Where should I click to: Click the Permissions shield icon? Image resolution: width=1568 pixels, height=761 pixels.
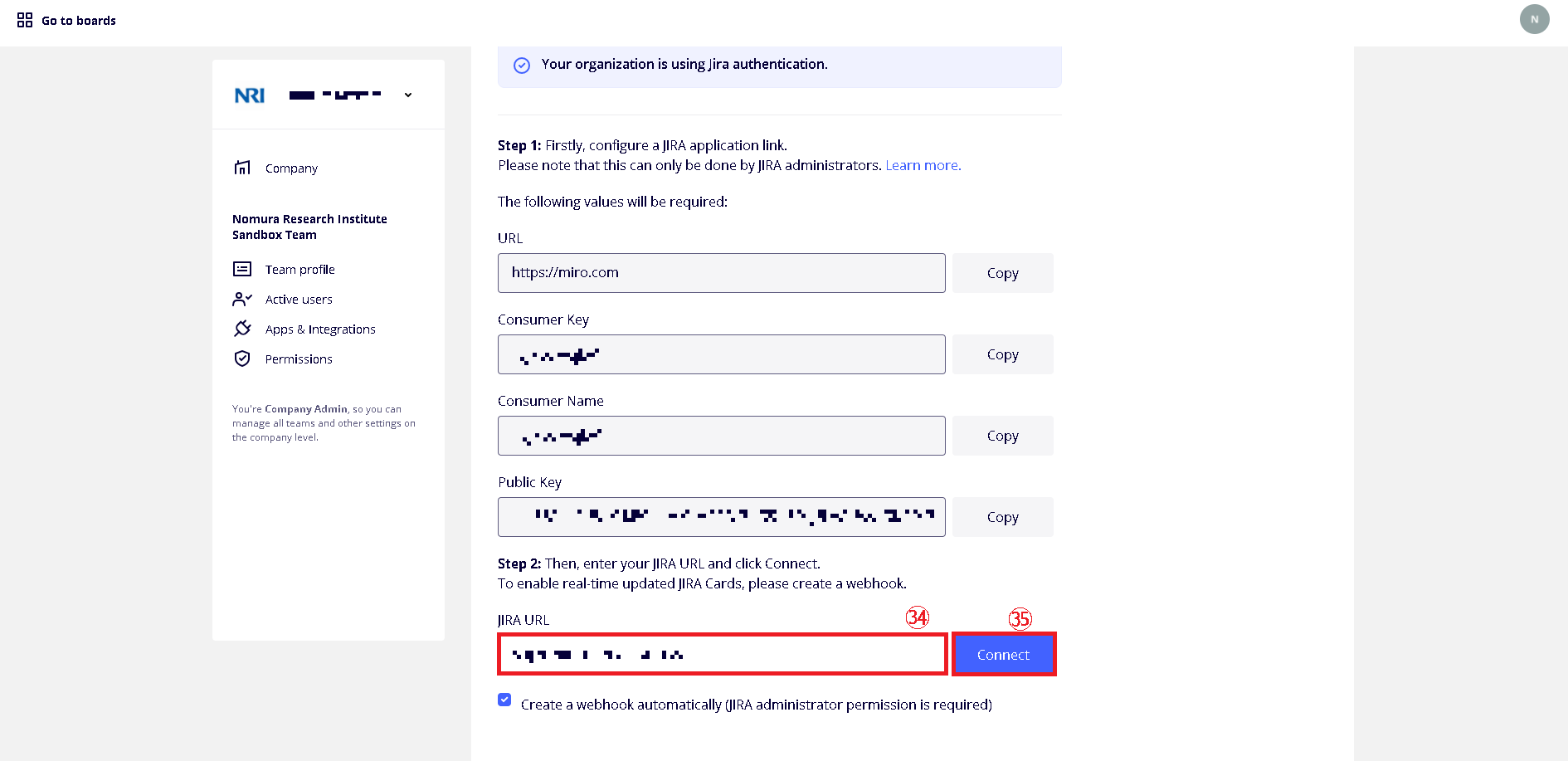(x=242, y=359)
